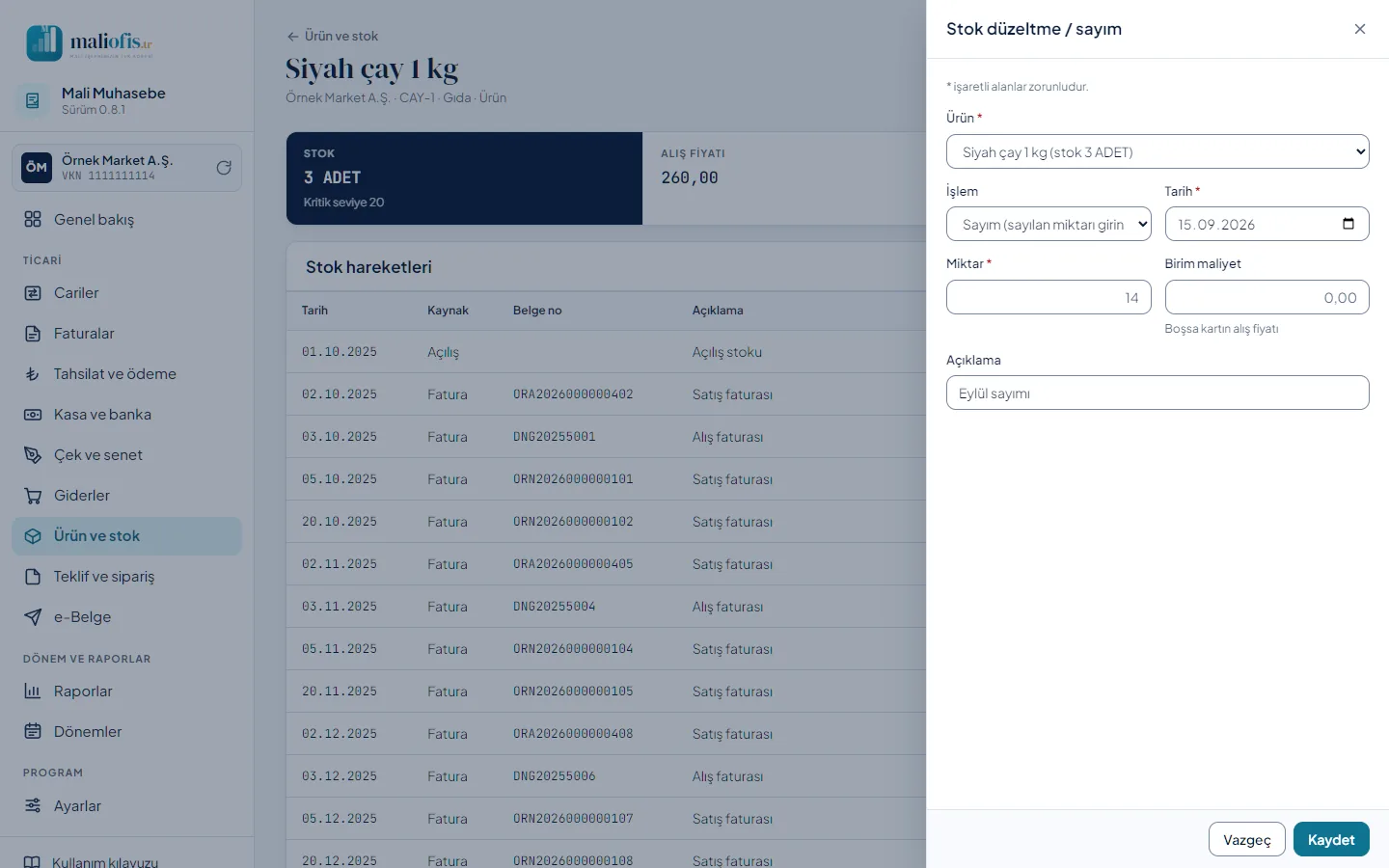Click belge no DNG20255004
The image size is (1389, 868).
555,607
